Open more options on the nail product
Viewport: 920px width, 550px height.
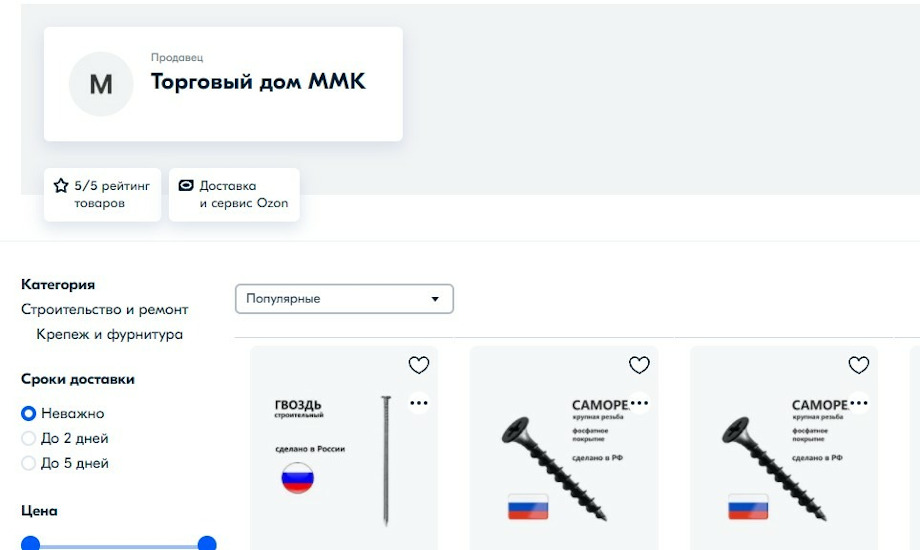coord(419,403)
